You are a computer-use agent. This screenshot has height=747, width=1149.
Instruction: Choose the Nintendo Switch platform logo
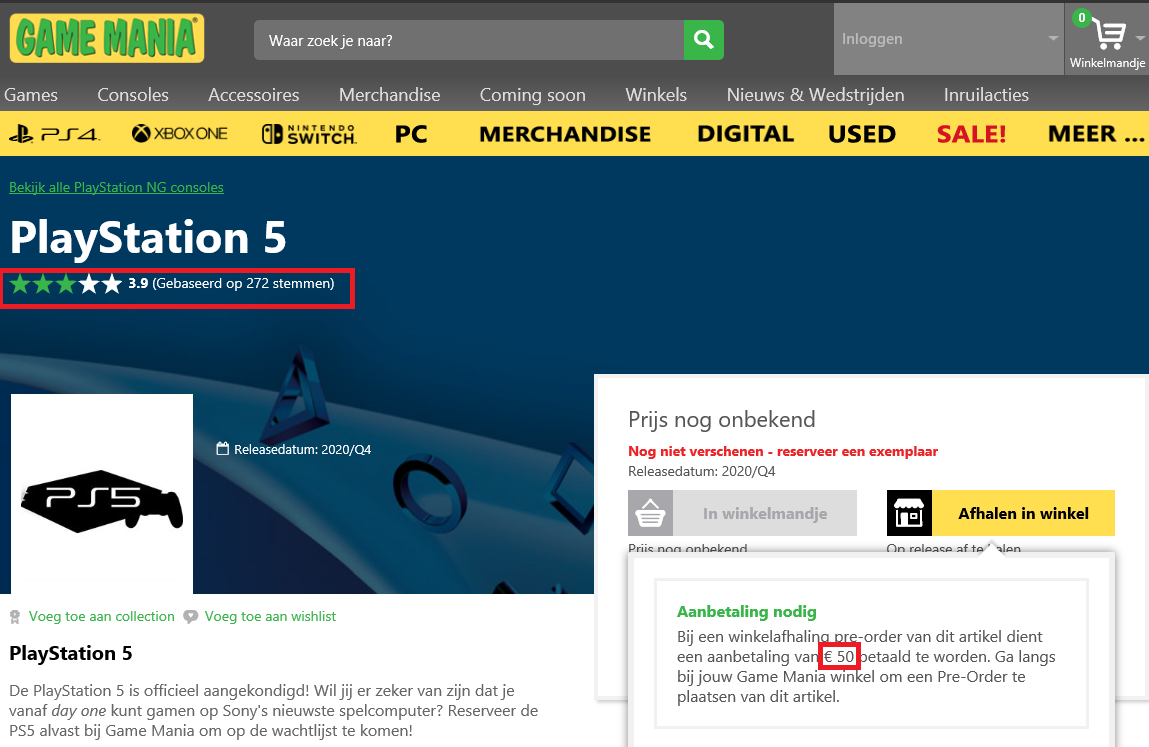click(309, 134)
